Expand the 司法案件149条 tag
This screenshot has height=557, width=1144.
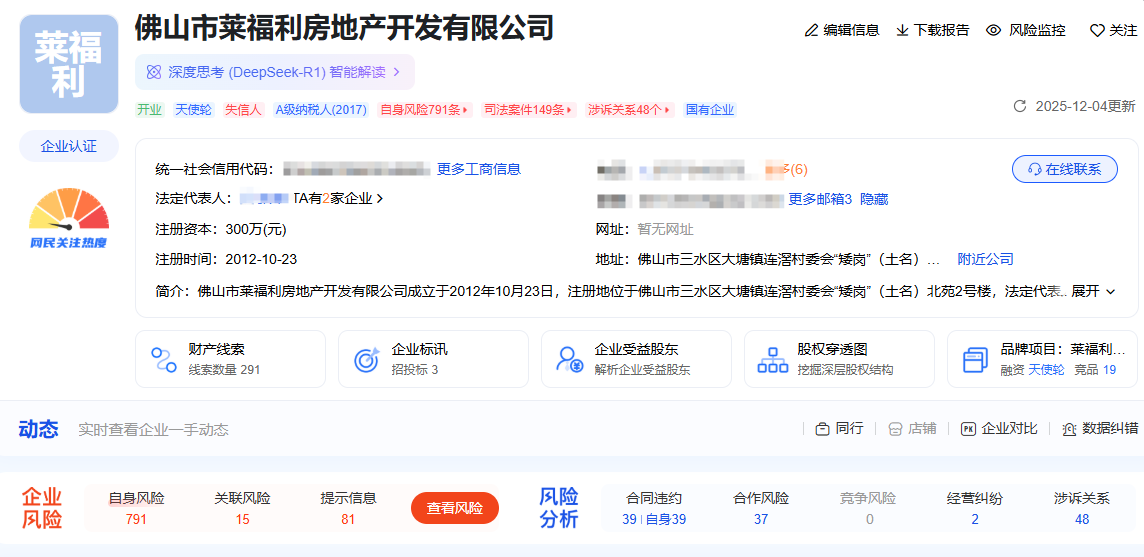pyautogui.click(x=530, y=110)
